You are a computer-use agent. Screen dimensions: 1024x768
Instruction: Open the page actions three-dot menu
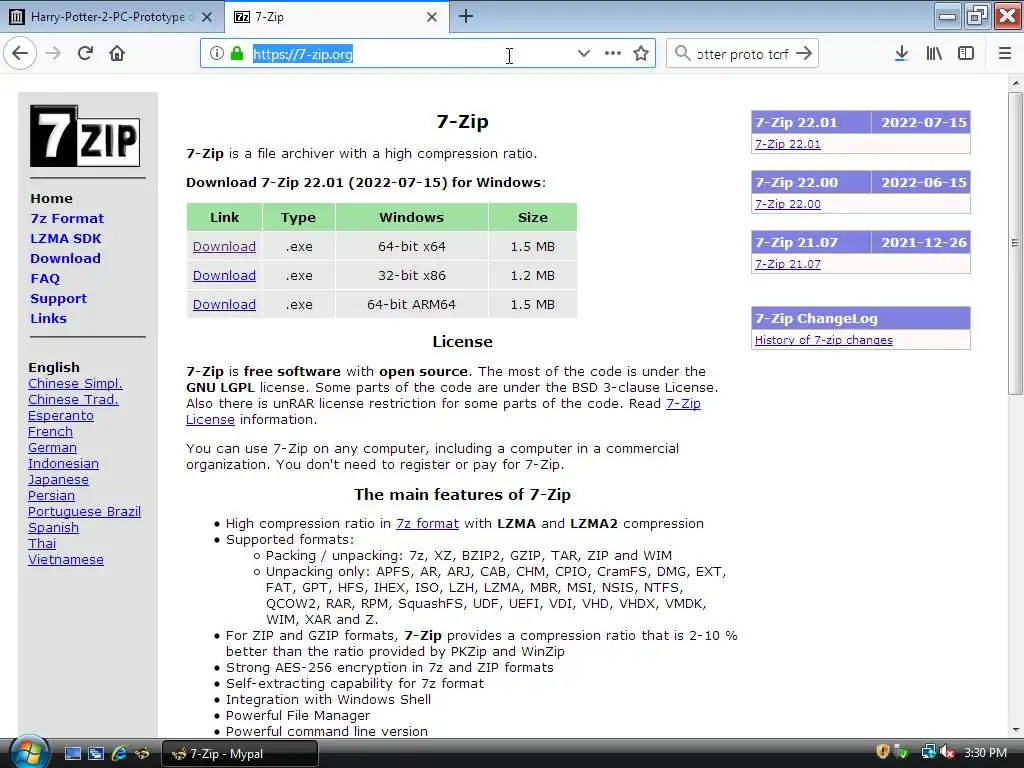point(613,54)
